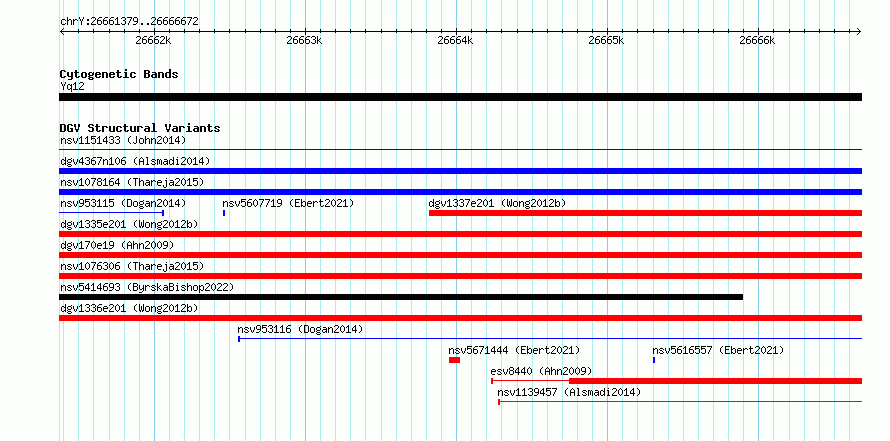Click the DGV Structural Variants track title
This screenshot has width=890, height=441.
[140, 128]
